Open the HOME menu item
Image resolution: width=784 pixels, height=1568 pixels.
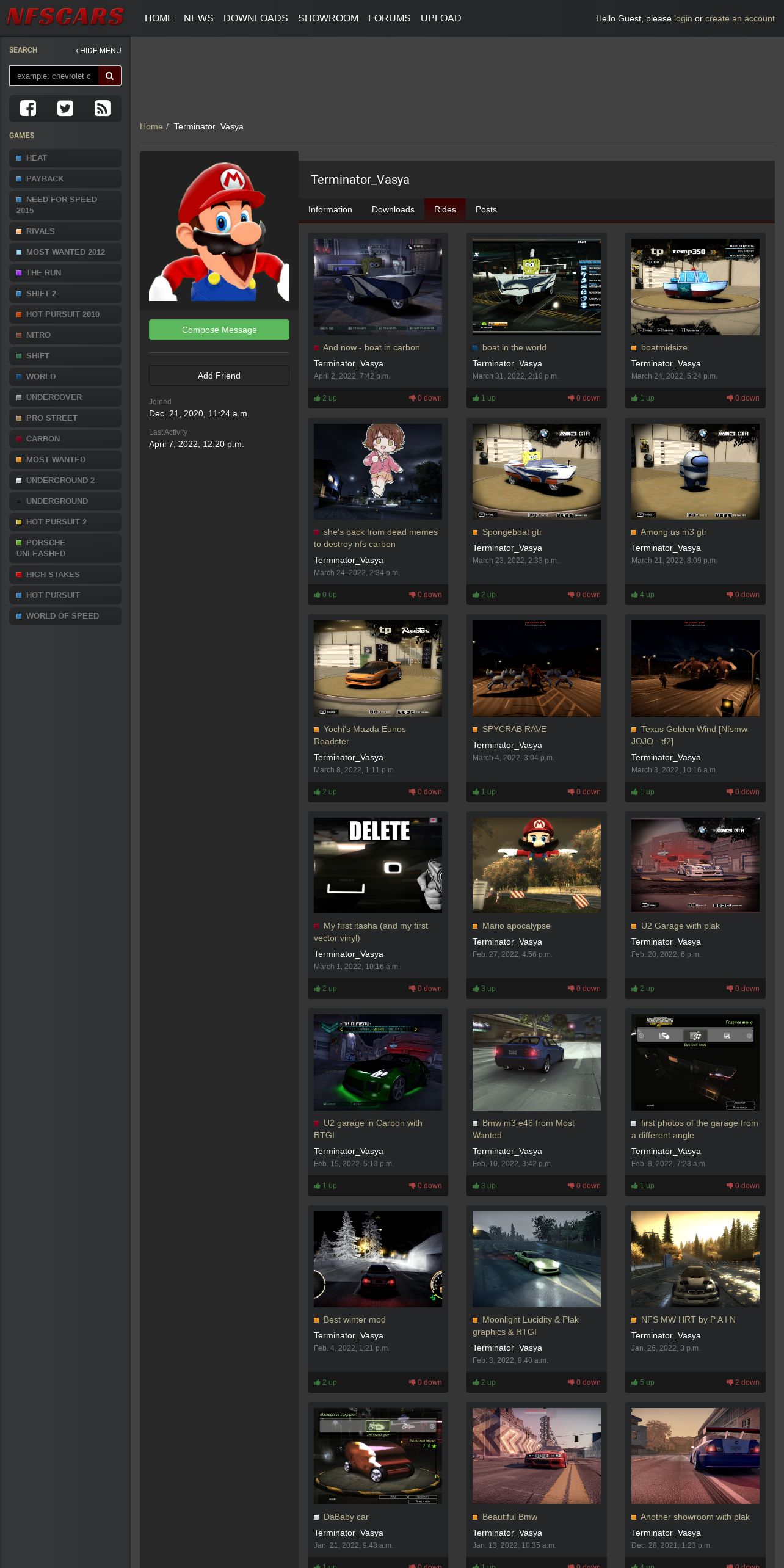pyautogui.click(x=159, y=18)
